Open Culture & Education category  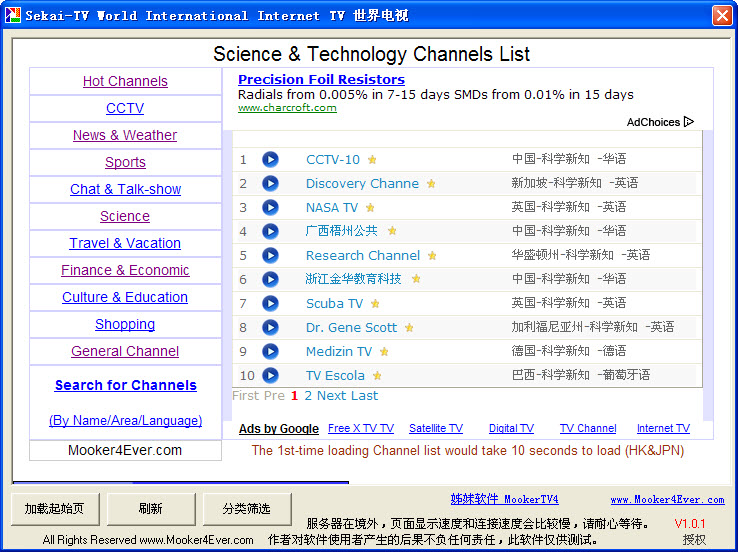coord(125,297)
